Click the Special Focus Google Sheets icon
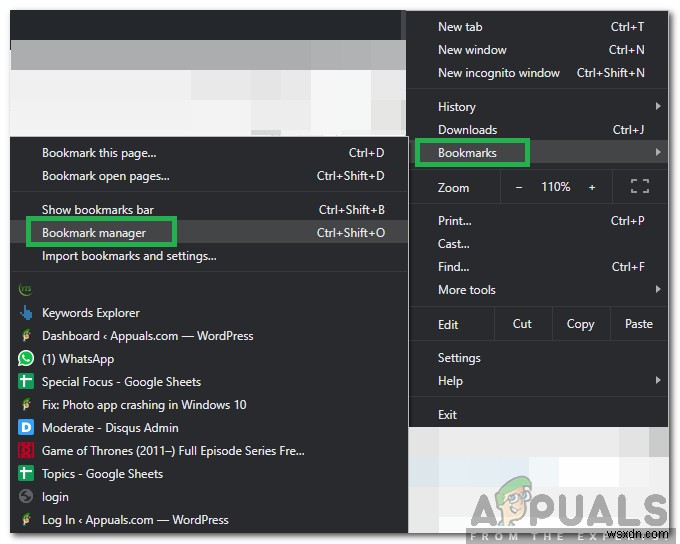The image size is (680, 544). (26, 381)
